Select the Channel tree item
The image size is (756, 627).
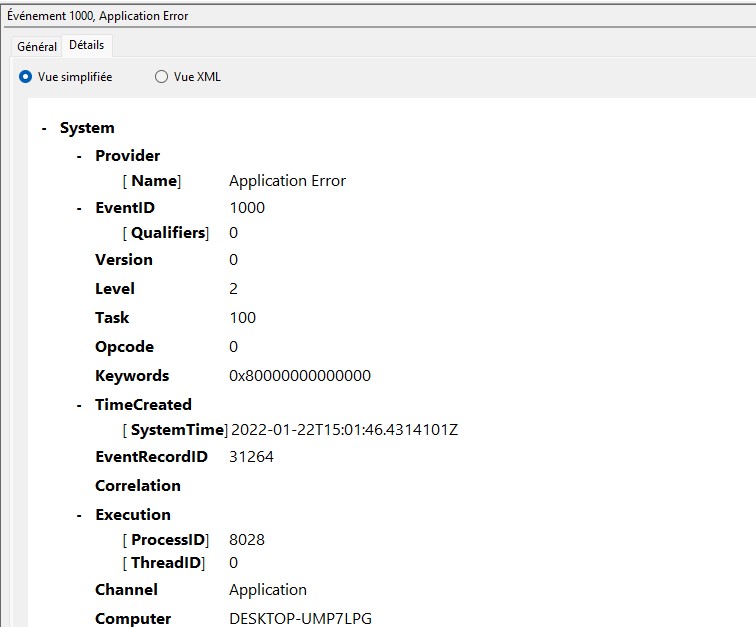pyautogui.click(x=126, y=590)
